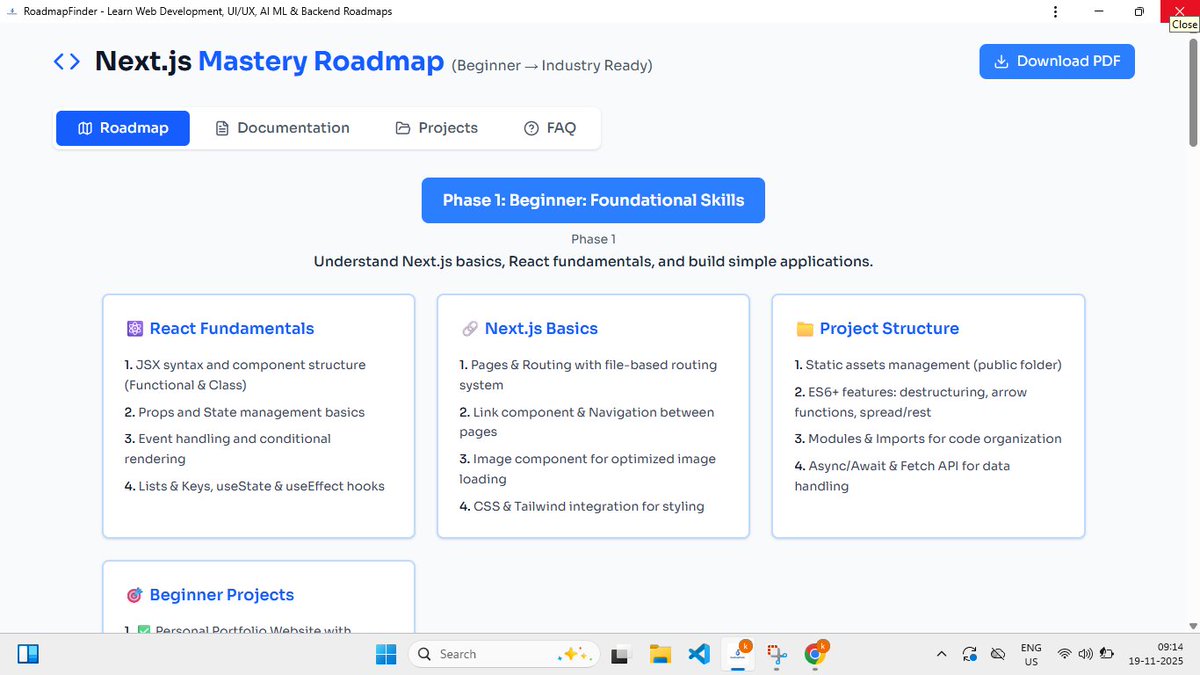Click the React Fundamentals heading

(x=232, y=329)
